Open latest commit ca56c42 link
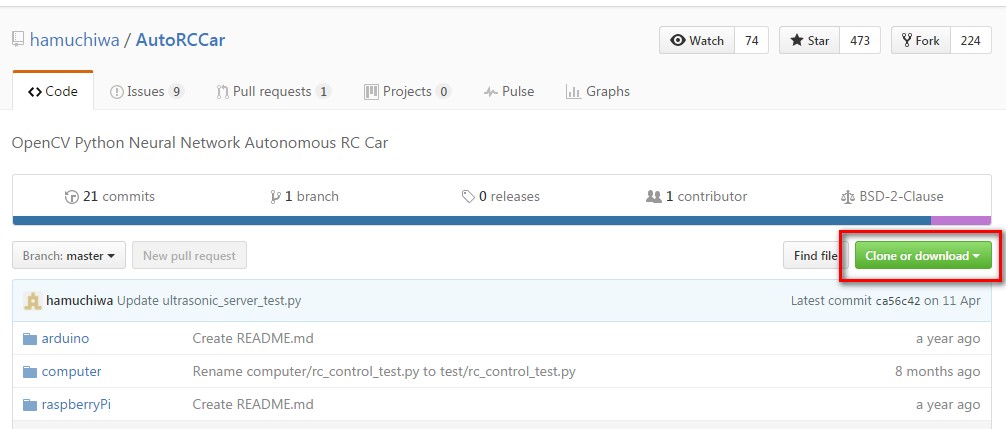Image resolution: width=1006 pixels, height=429 pixels. pos(898,301)
